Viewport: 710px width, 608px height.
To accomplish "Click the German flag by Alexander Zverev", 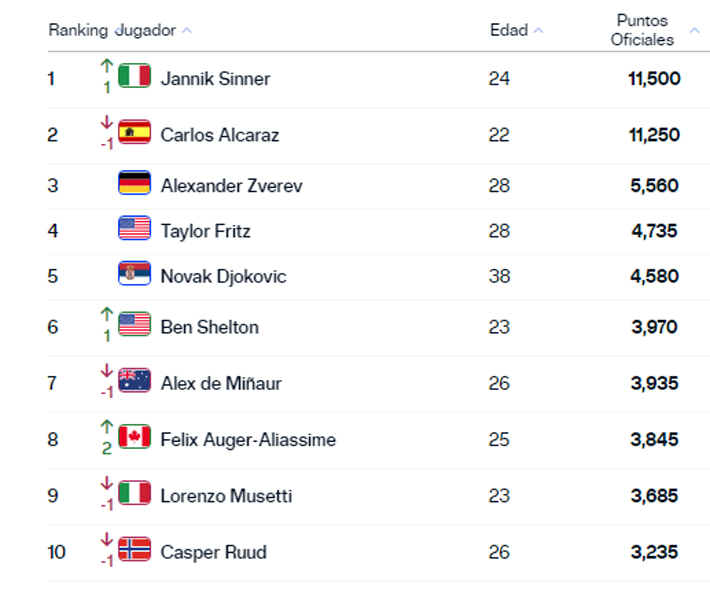I will tap(134, 184).
